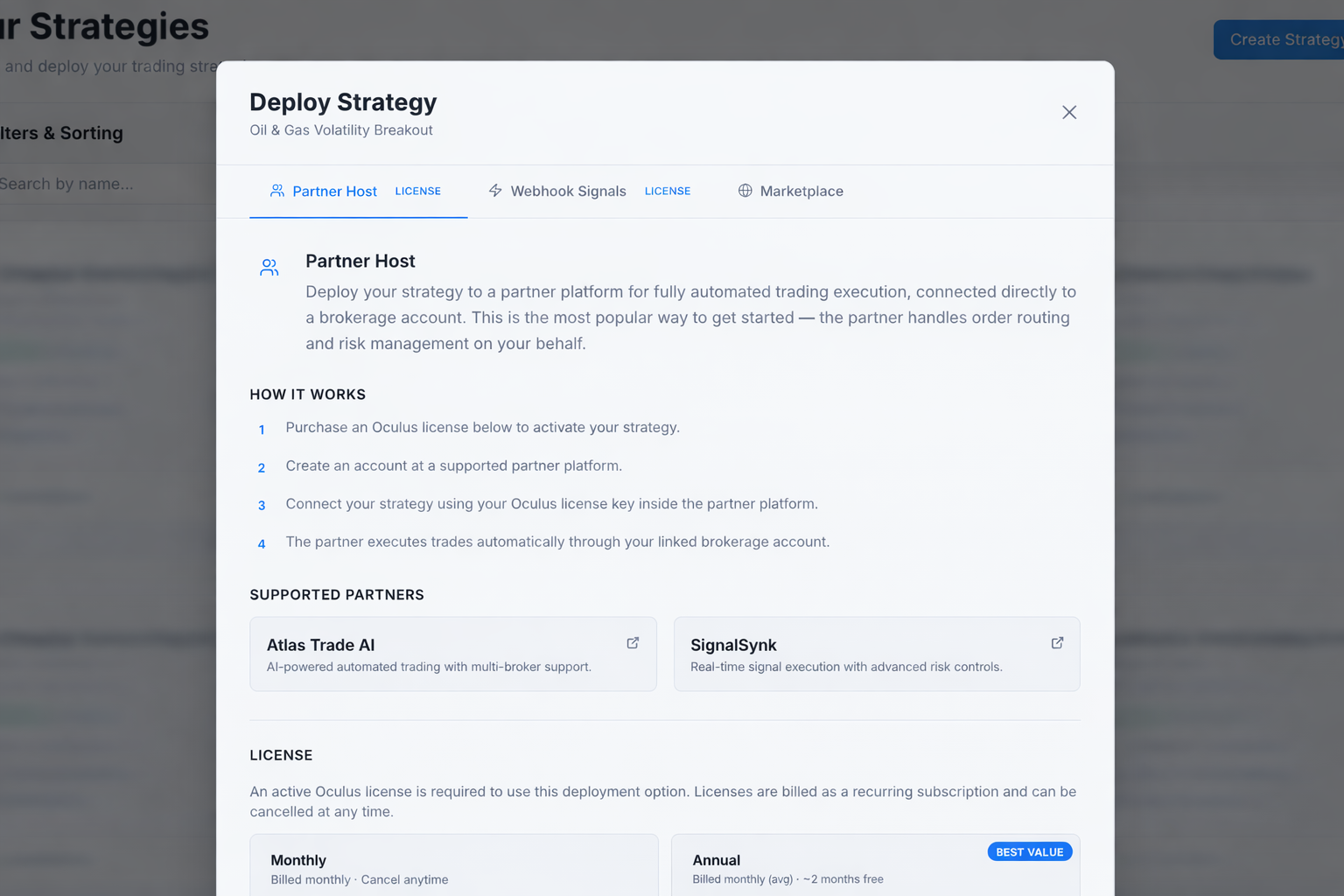Click LICENSE badge next to Partner Host
This screenshot has width=1344, height=896.
tap(418, 191)
